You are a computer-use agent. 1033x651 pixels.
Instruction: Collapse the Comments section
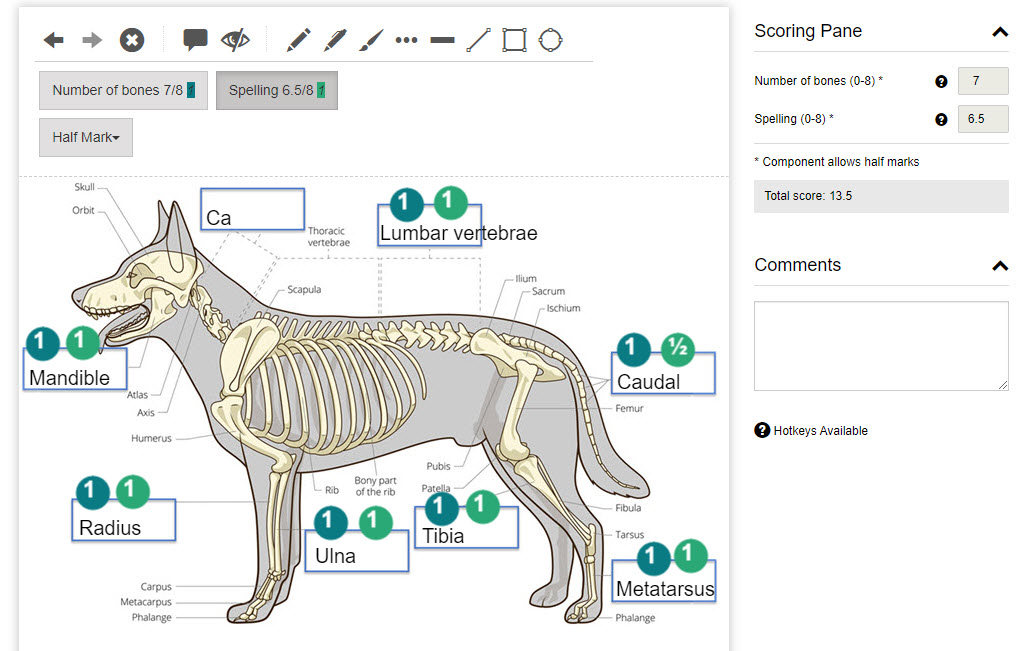(999, 266)
